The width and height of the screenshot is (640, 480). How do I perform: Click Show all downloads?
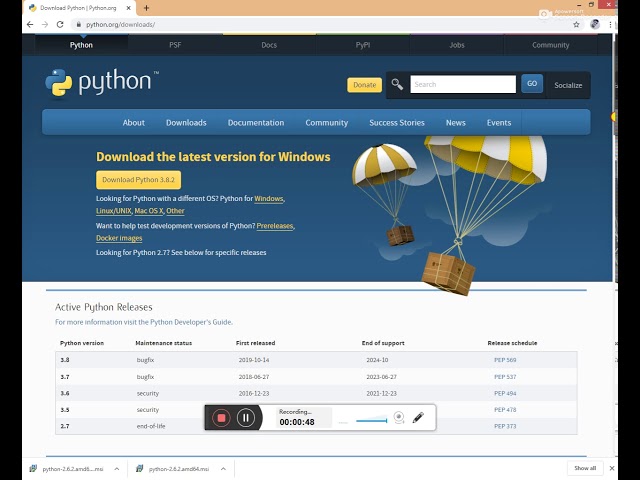click(585, 468)
